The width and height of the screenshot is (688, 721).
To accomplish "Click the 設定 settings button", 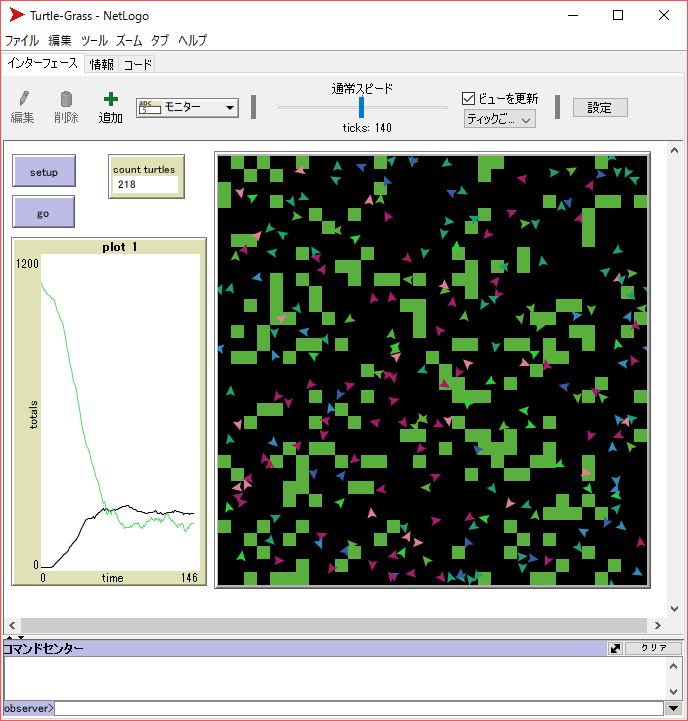I will tap(599, 108).
